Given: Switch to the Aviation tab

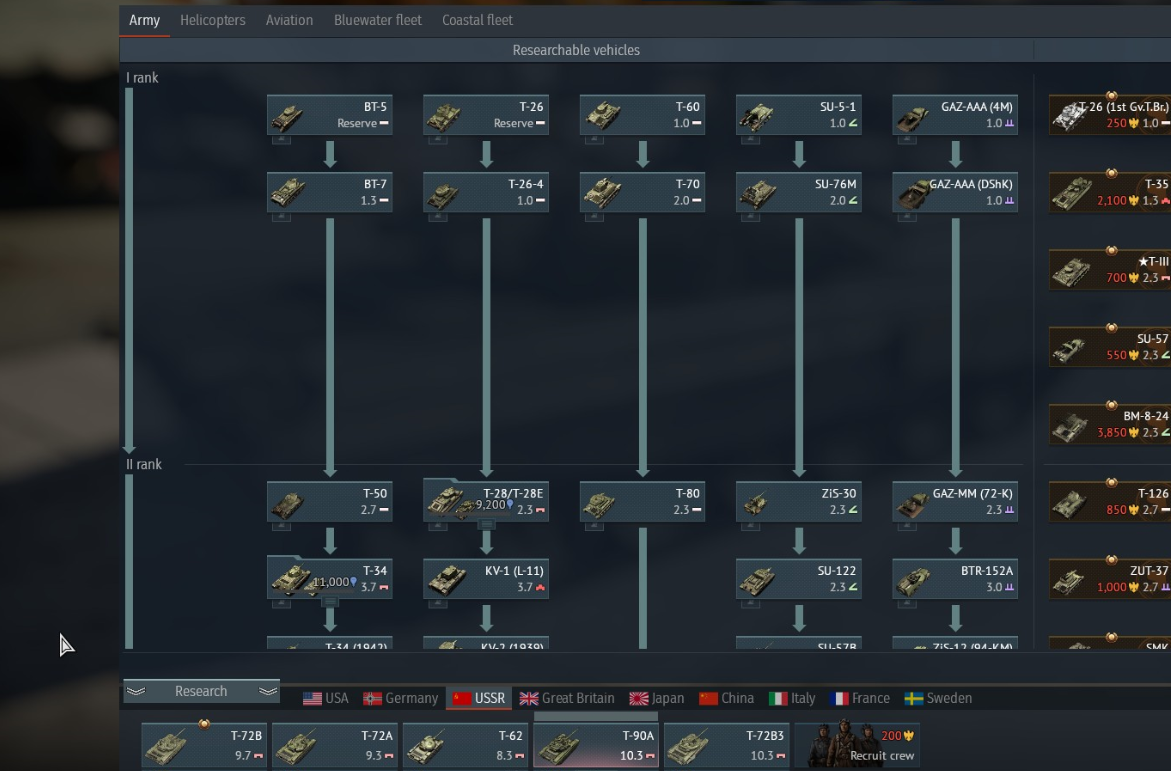Looking at the screenshot, I should 289,20.
